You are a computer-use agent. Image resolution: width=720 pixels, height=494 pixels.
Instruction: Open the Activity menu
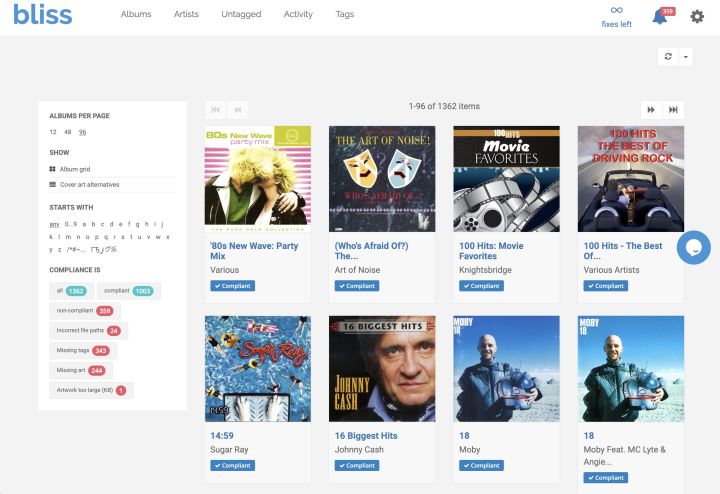tap(298, 14)
